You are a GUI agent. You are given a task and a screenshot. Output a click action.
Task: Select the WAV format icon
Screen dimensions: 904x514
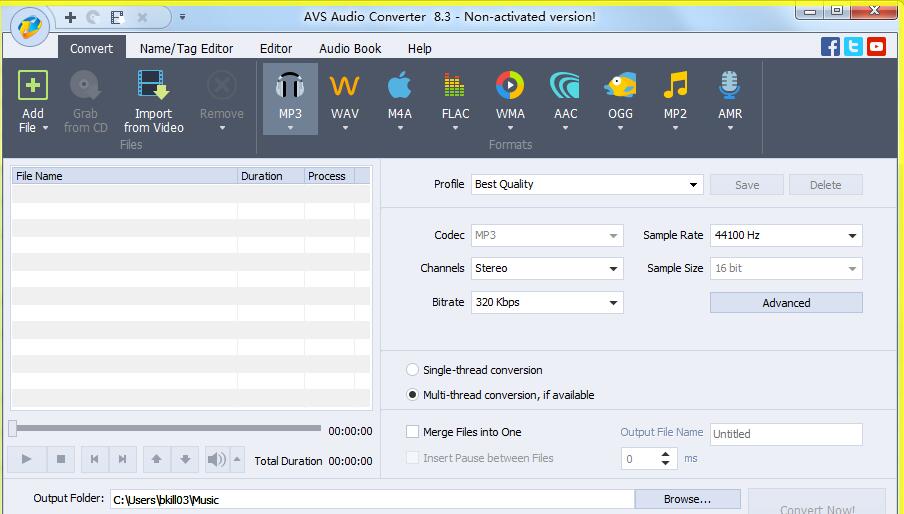(x=345, y=86)
